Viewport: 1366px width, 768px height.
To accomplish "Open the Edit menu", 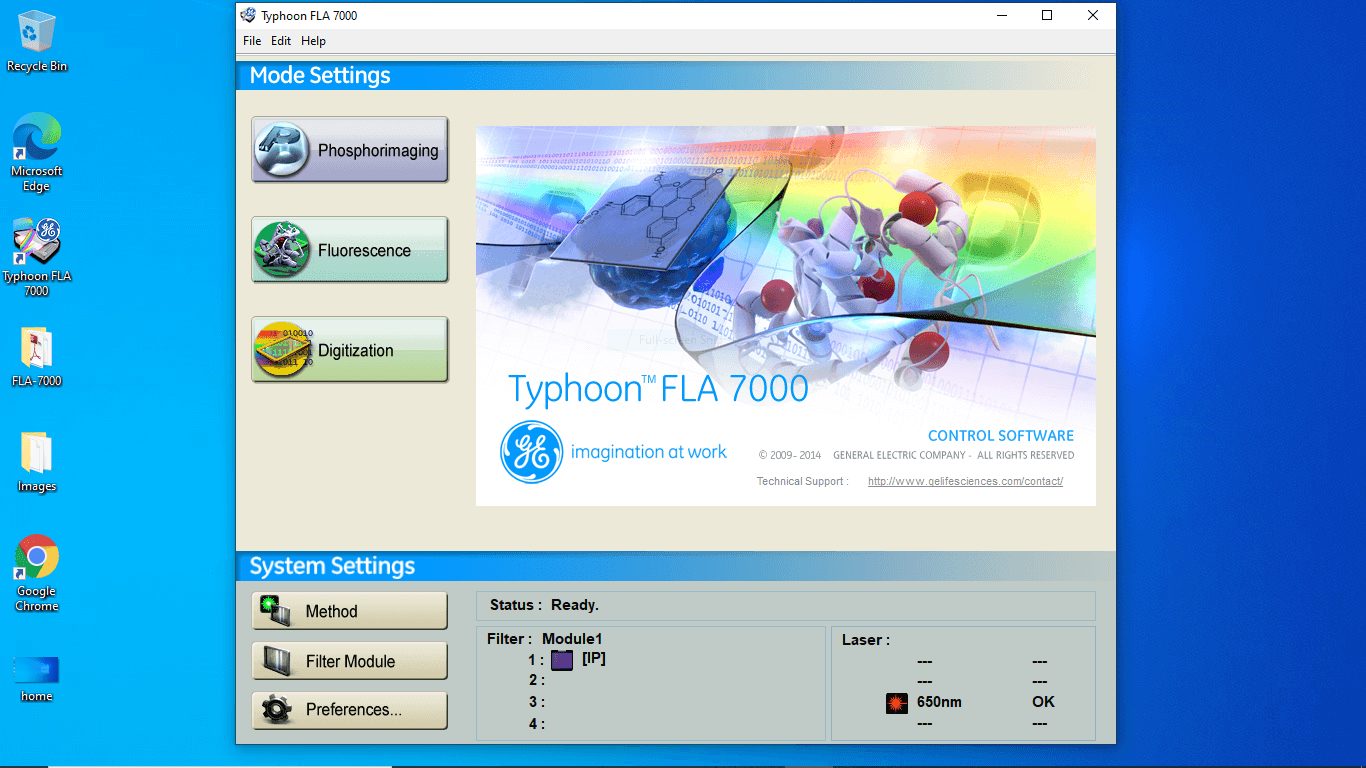I will pos(281,41).
